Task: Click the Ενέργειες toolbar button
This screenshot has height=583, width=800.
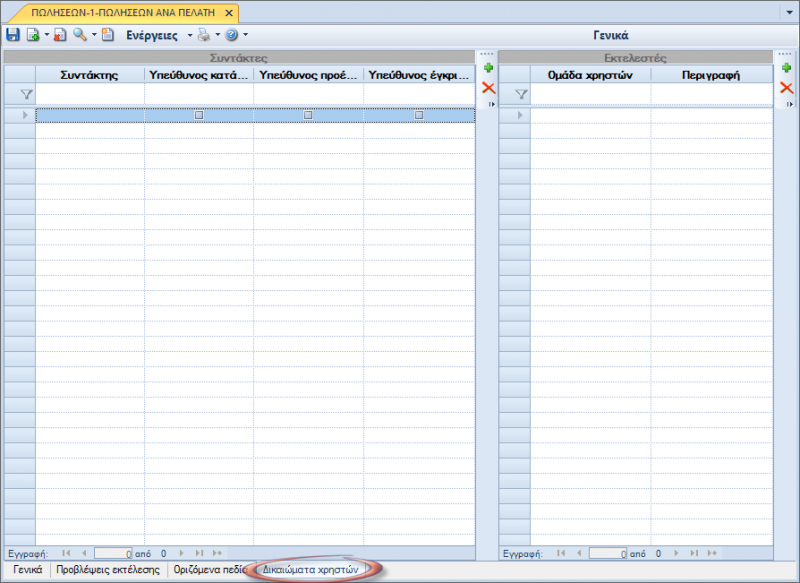Action: pyautogui.click(x=152, y=35)
